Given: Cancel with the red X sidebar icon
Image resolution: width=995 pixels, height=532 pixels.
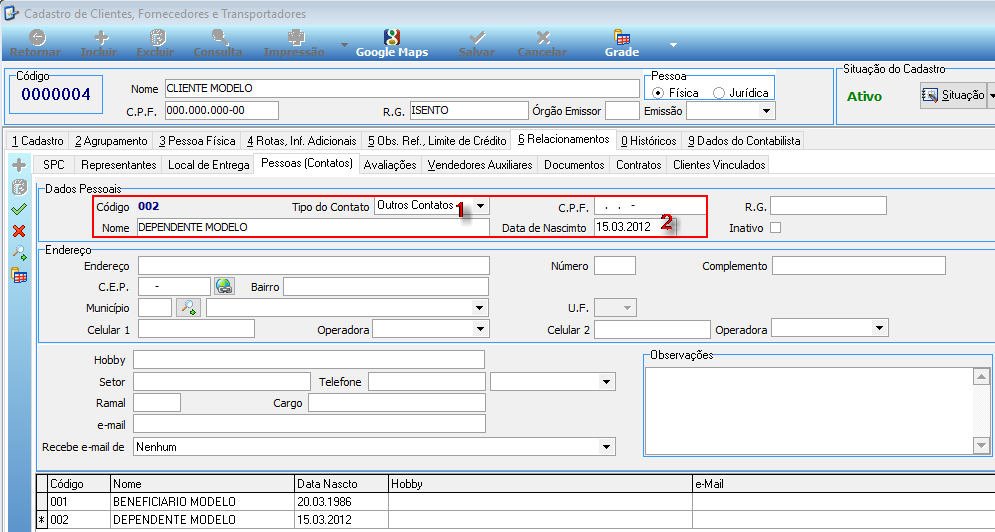Looking at the screenshot, I should [19, 231].
